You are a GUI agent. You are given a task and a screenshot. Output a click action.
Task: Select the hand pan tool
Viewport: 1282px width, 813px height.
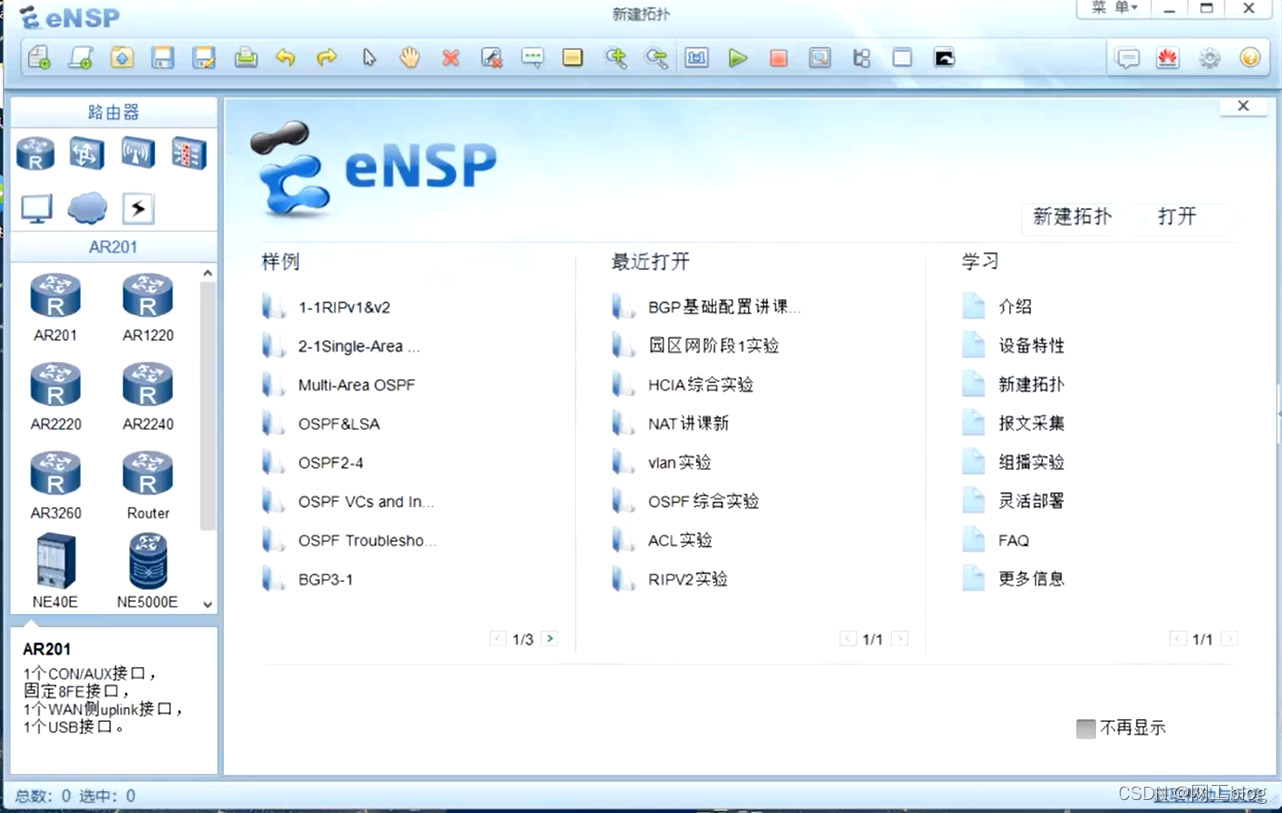click(410, 57)
